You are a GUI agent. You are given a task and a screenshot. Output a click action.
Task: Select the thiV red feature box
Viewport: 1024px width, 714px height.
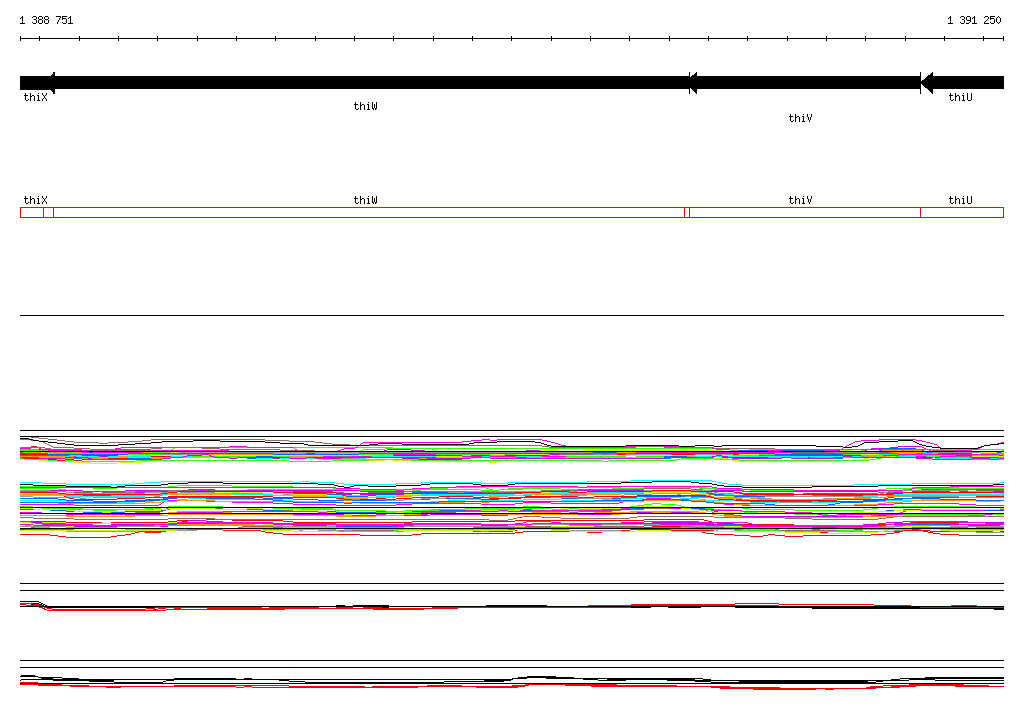click(x=805, y=212)
